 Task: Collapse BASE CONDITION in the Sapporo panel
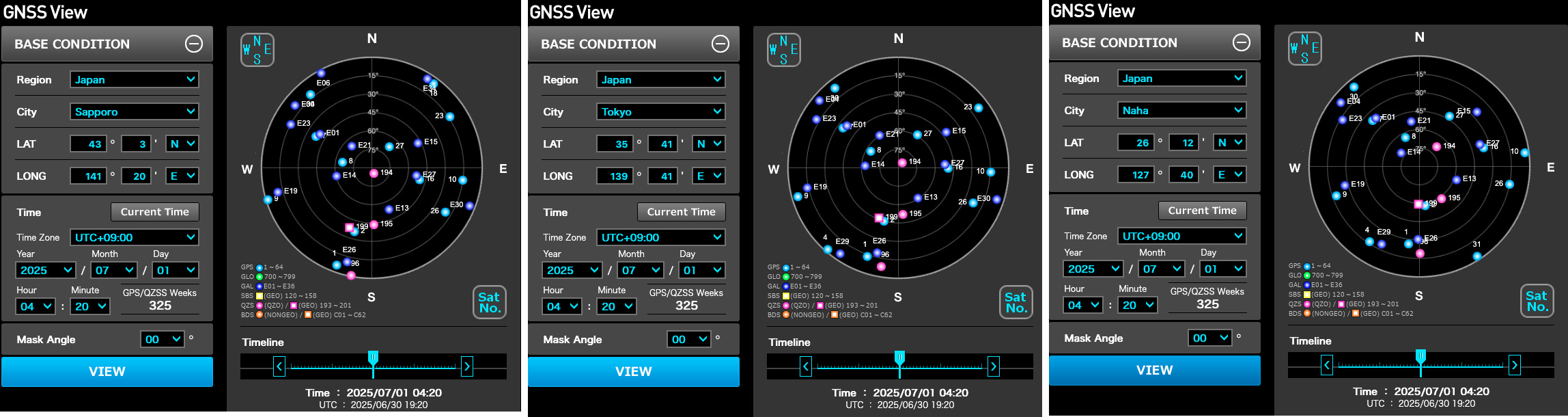(x=194, y=44)
